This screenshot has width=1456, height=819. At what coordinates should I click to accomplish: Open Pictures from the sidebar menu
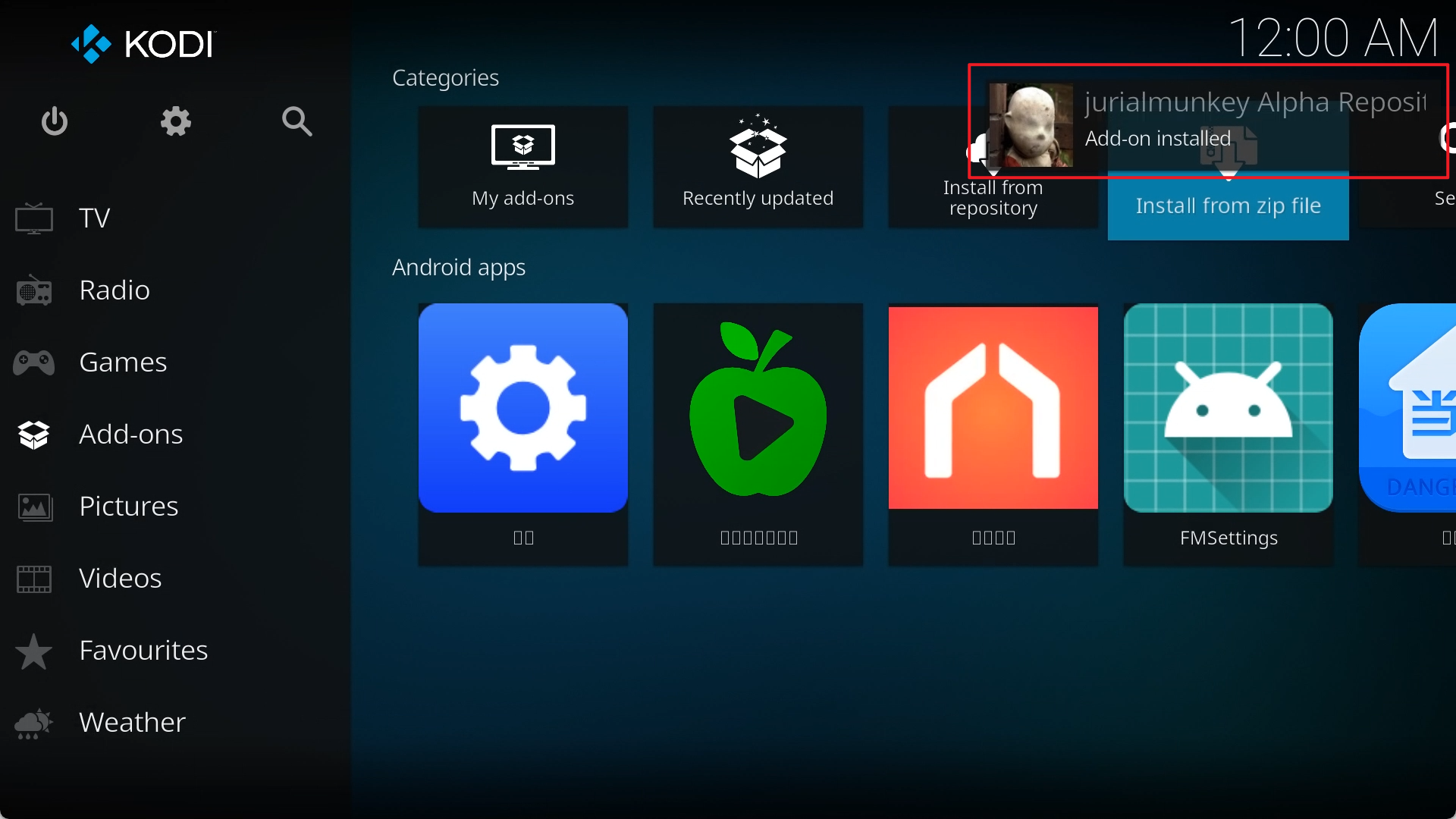175,507
